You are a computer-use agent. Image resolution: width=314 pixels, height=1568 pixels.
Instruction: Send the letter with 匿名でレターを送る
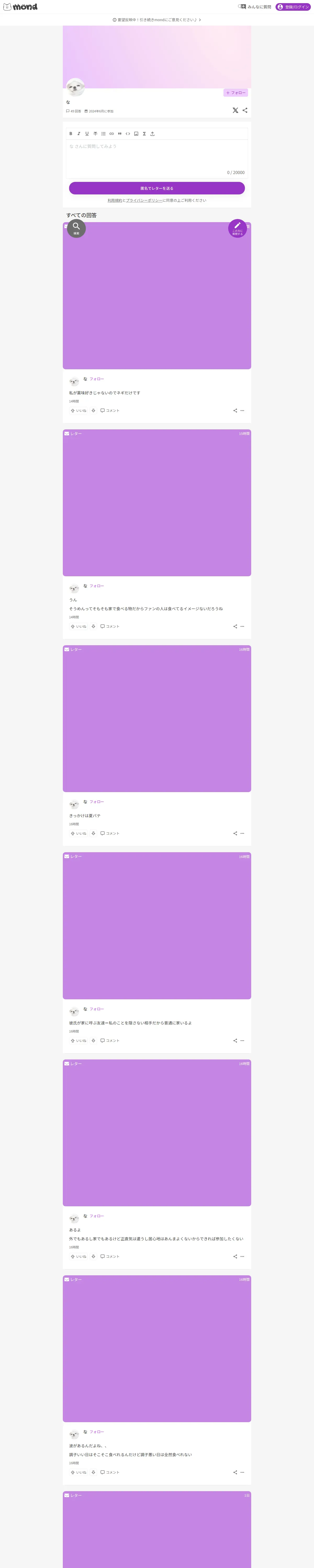coord(157,188)
